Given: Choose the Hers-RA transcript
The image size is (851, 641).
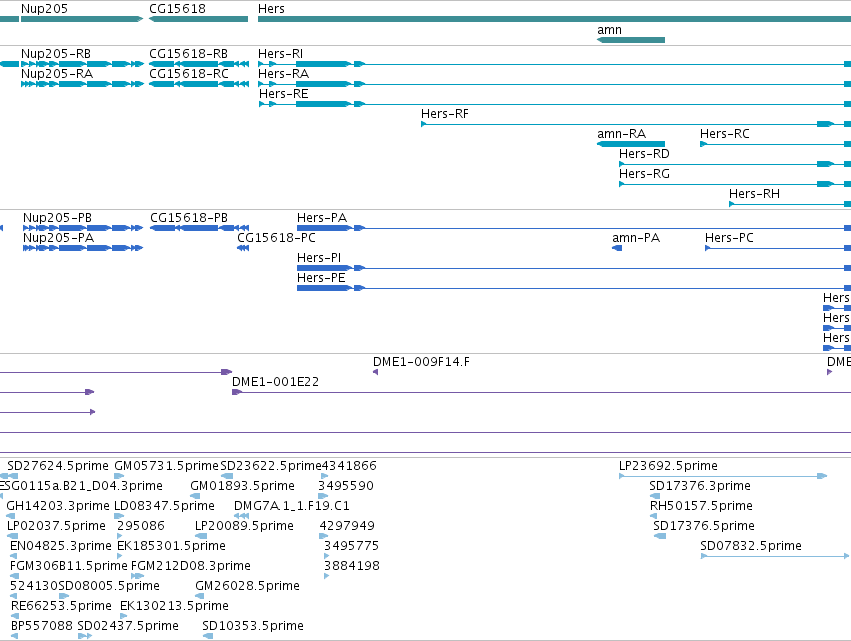Looking at the screenshot, I should coord(283,74).
